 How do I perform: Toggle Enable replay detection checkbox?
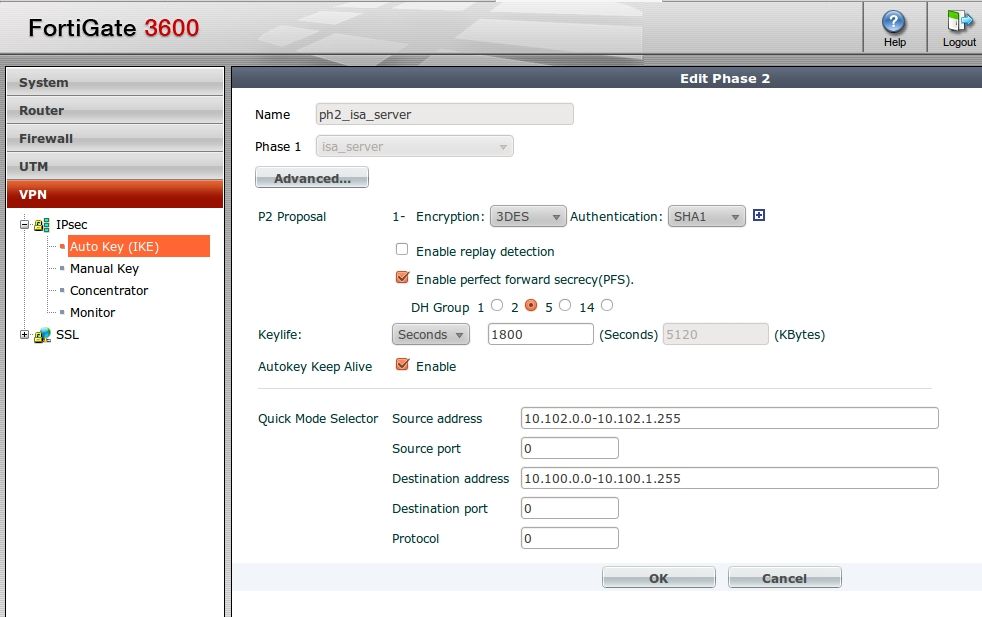tap(402, 249)
